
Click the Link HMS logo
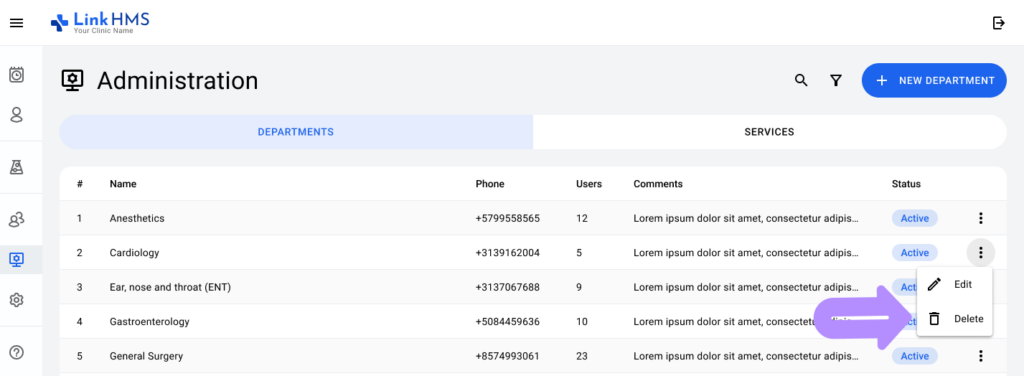[x=100, y=23]
